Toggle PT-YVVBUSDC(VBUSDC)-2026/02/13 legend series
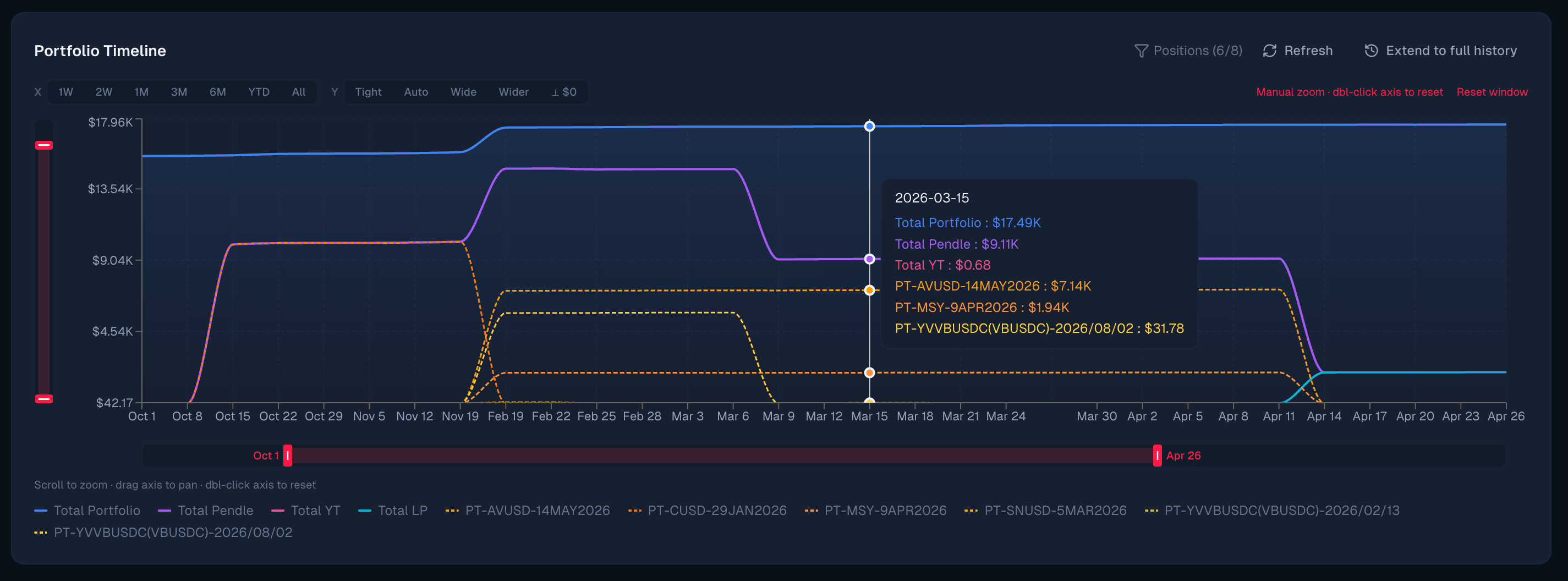The width and height of the screenshot is (1568, 581). tap(1272, 511)
